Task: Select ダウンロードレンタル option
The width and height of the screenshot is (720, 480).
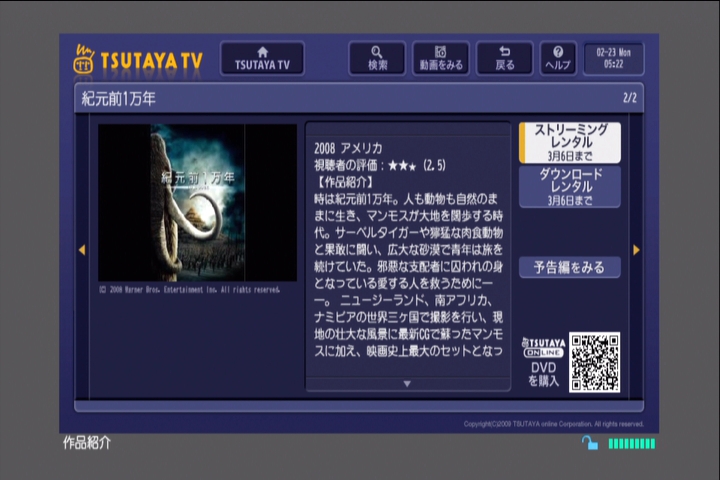Action: point(570,187)
